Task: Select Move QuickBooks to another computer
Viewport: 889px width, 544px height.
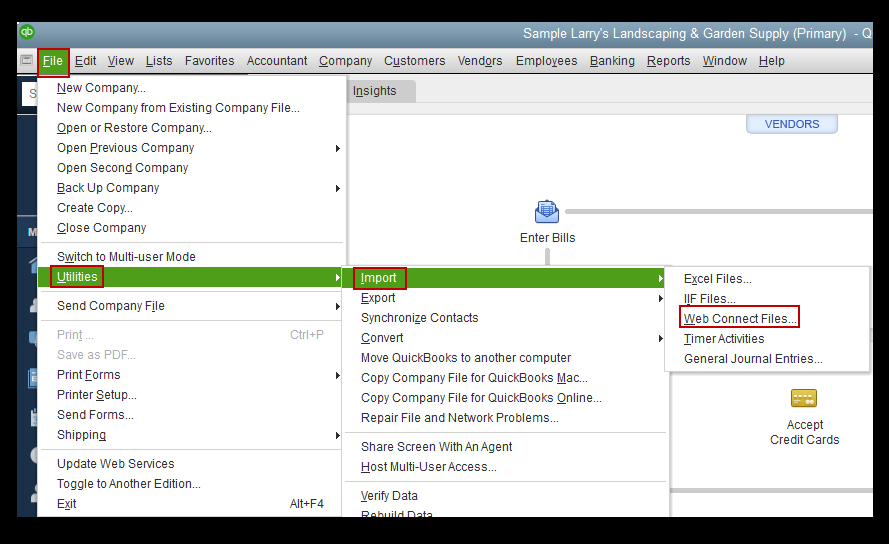Action: (504, 358)
